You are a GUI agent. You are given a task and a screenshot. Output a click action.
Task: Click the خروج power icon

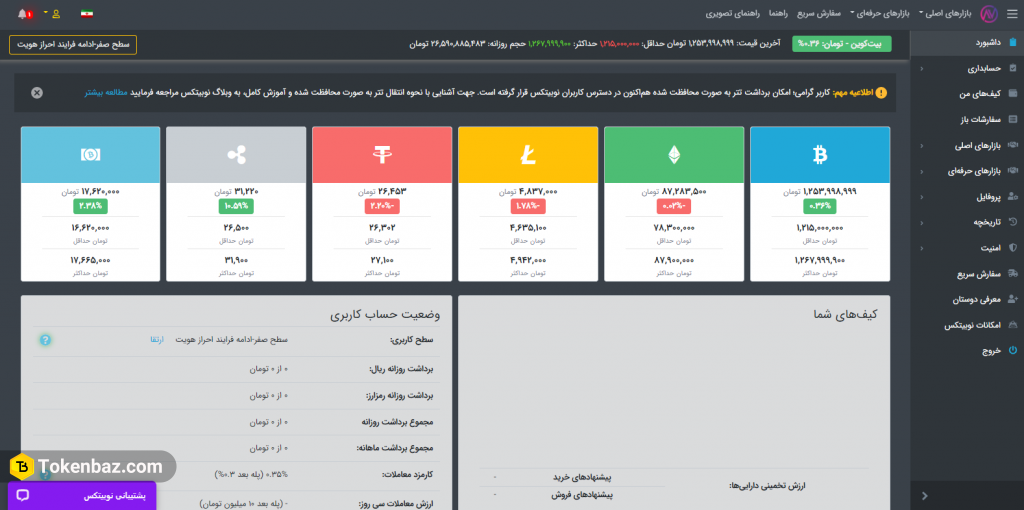click(x=1012, y=350)
